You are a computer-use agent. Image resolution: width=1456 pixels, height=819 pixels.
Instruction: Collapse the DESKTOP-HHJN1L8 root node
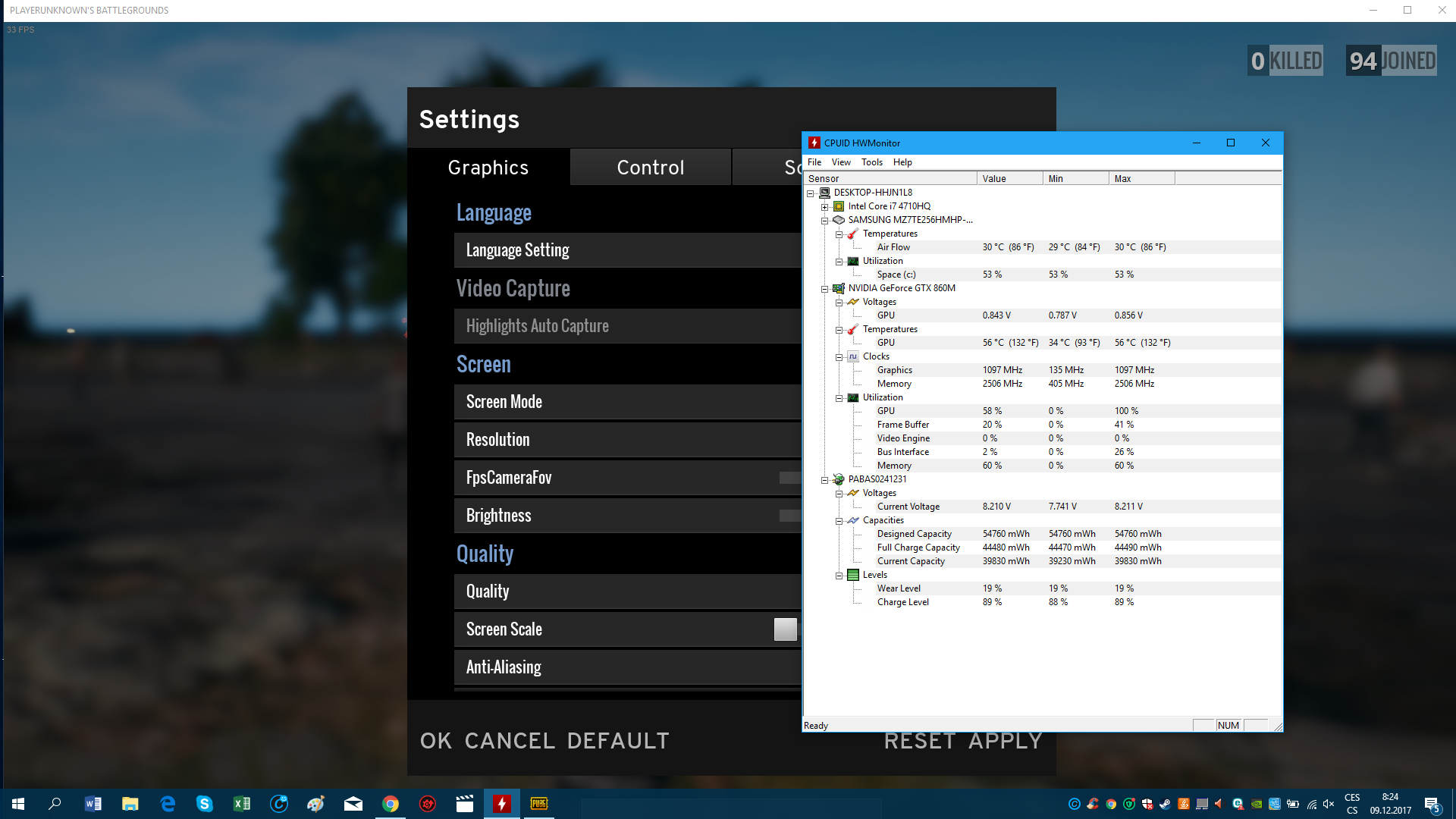(811, 193)
